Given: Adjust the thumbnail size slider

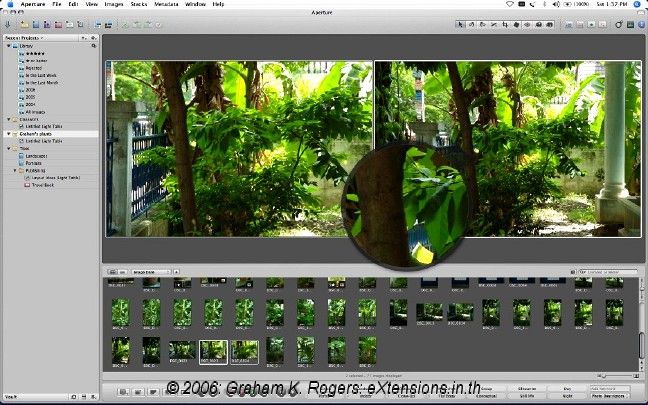Looking at the screenshot, I should pyautogui.click(x=618, y=376).
